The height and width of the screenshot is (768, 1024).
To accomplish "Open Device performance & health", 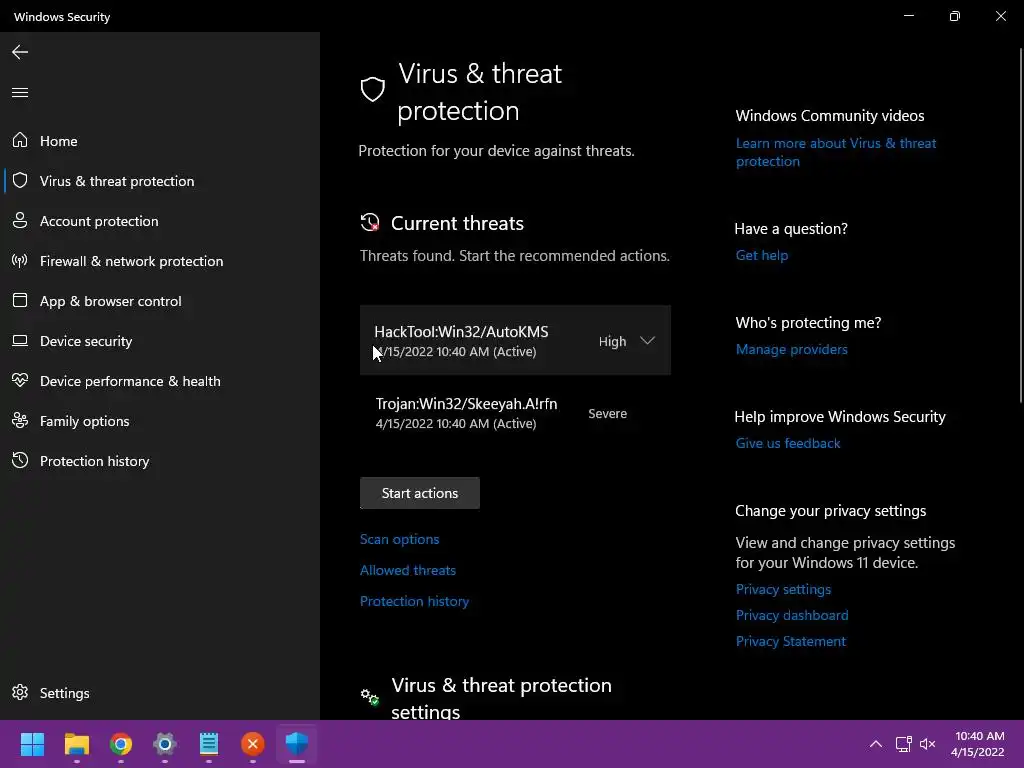I will click(130, 381).
